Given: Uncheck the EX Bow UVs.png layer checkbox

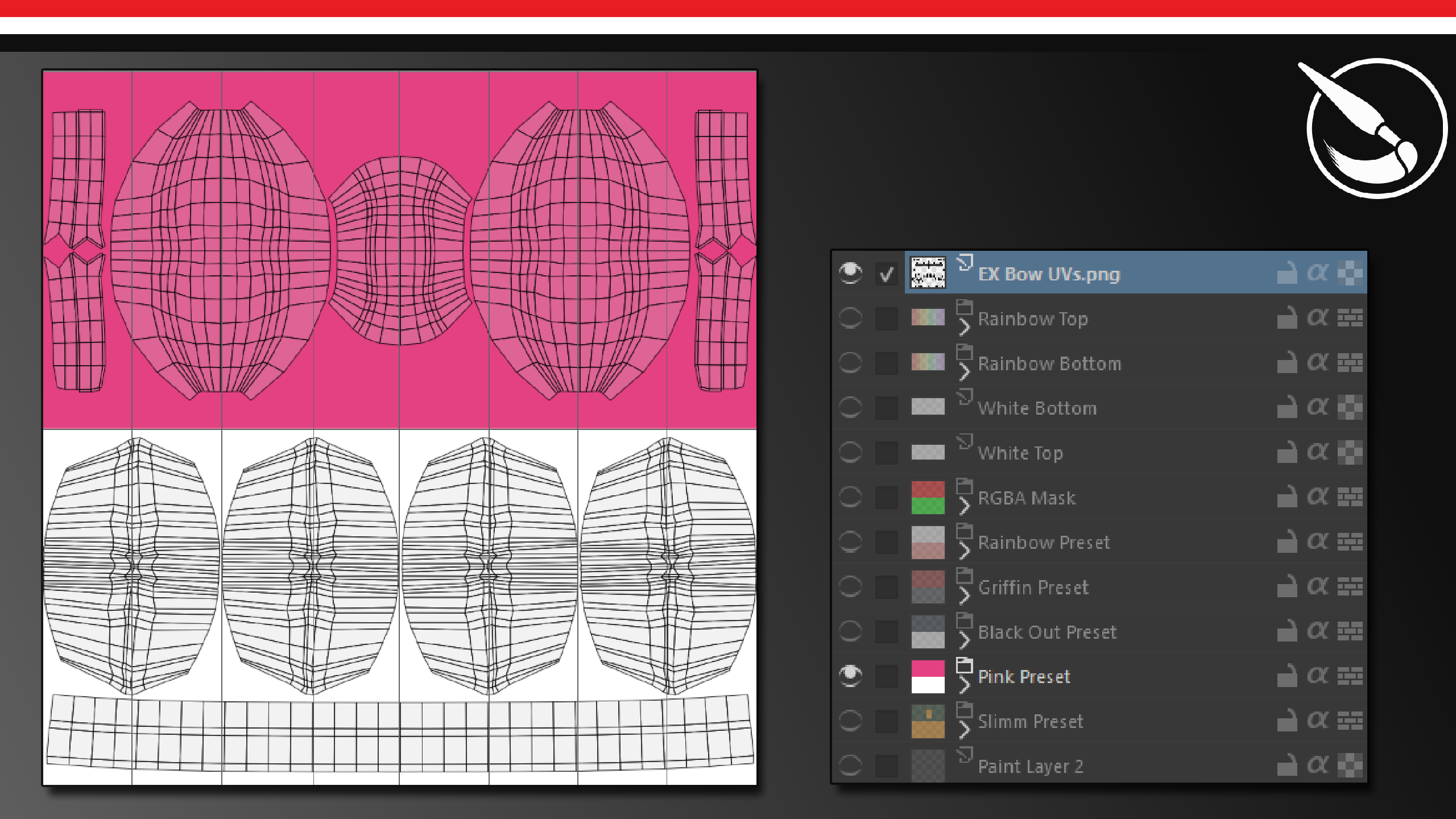Looking at the screenshot, I should pos(886,275).
